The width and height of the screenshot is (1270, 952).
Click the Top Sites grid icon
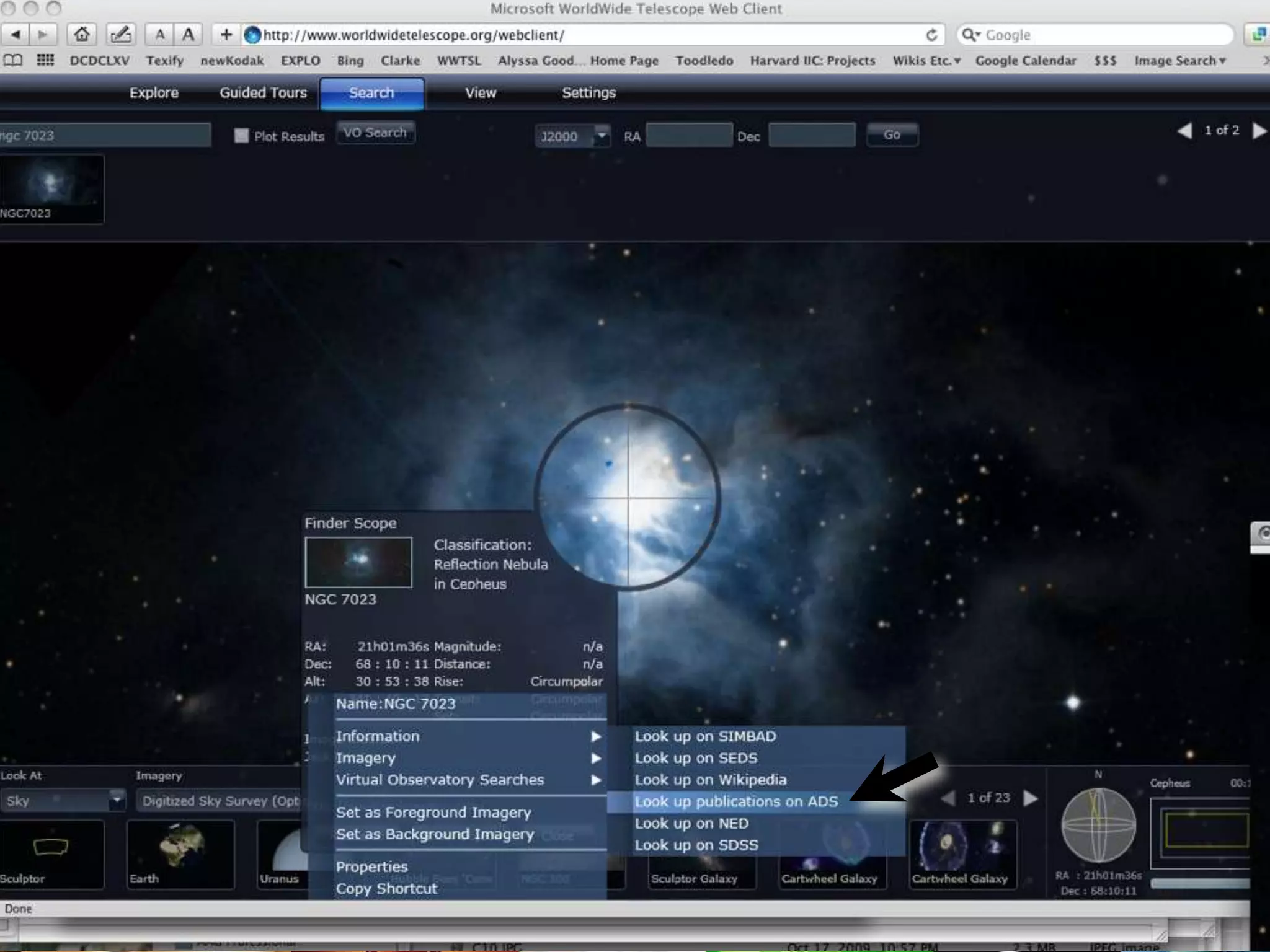coord(45,60)
